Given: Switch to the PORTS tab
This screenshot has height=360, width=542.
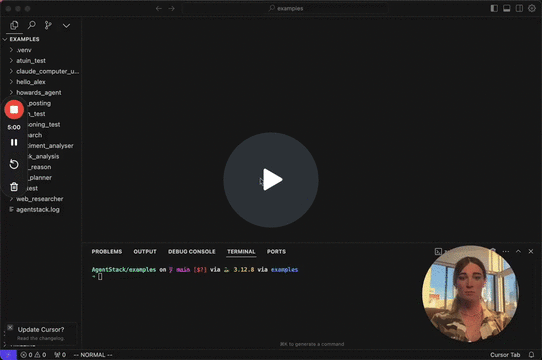Looking at the screenshot, I should click(276, 251).
